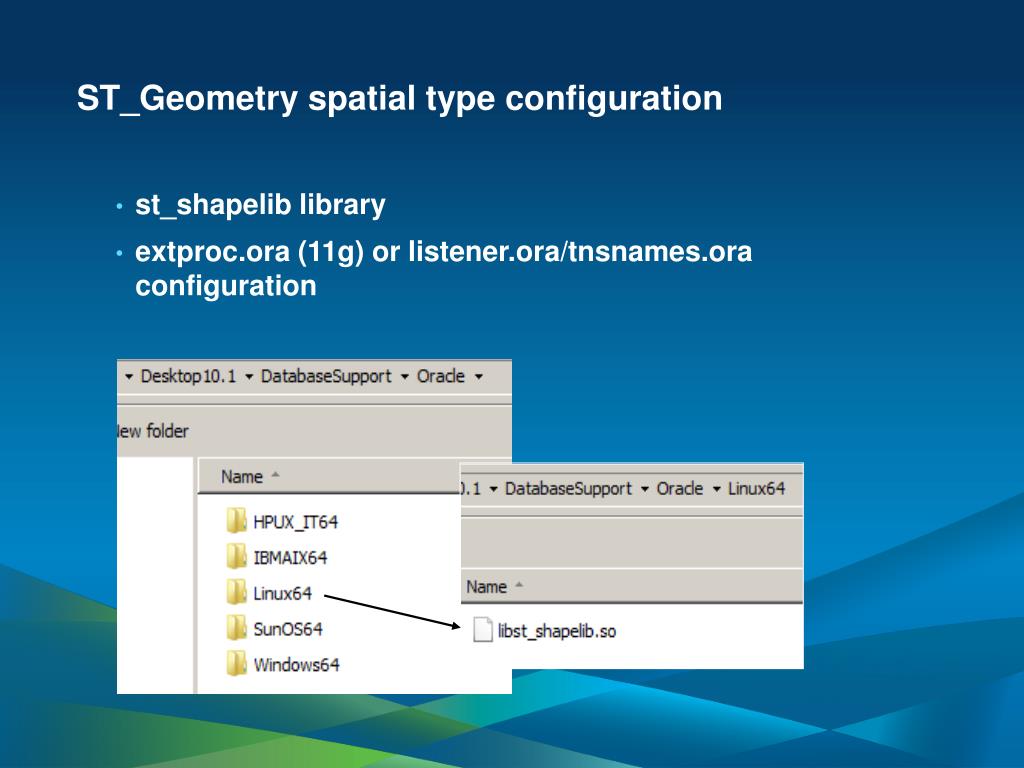Go to Oracle breadcrumb in left window
Viewport: 1024px width, 768px height.
441,377
